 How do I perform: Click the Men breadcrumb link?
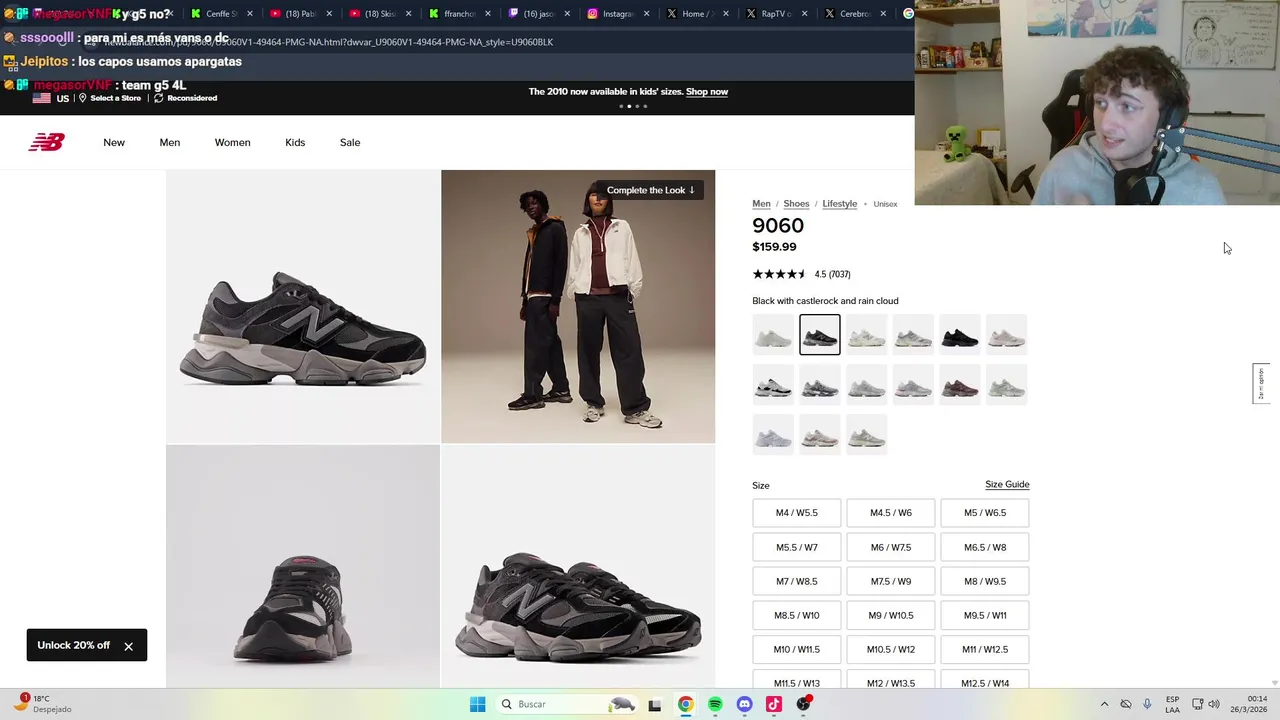(761, 204)
